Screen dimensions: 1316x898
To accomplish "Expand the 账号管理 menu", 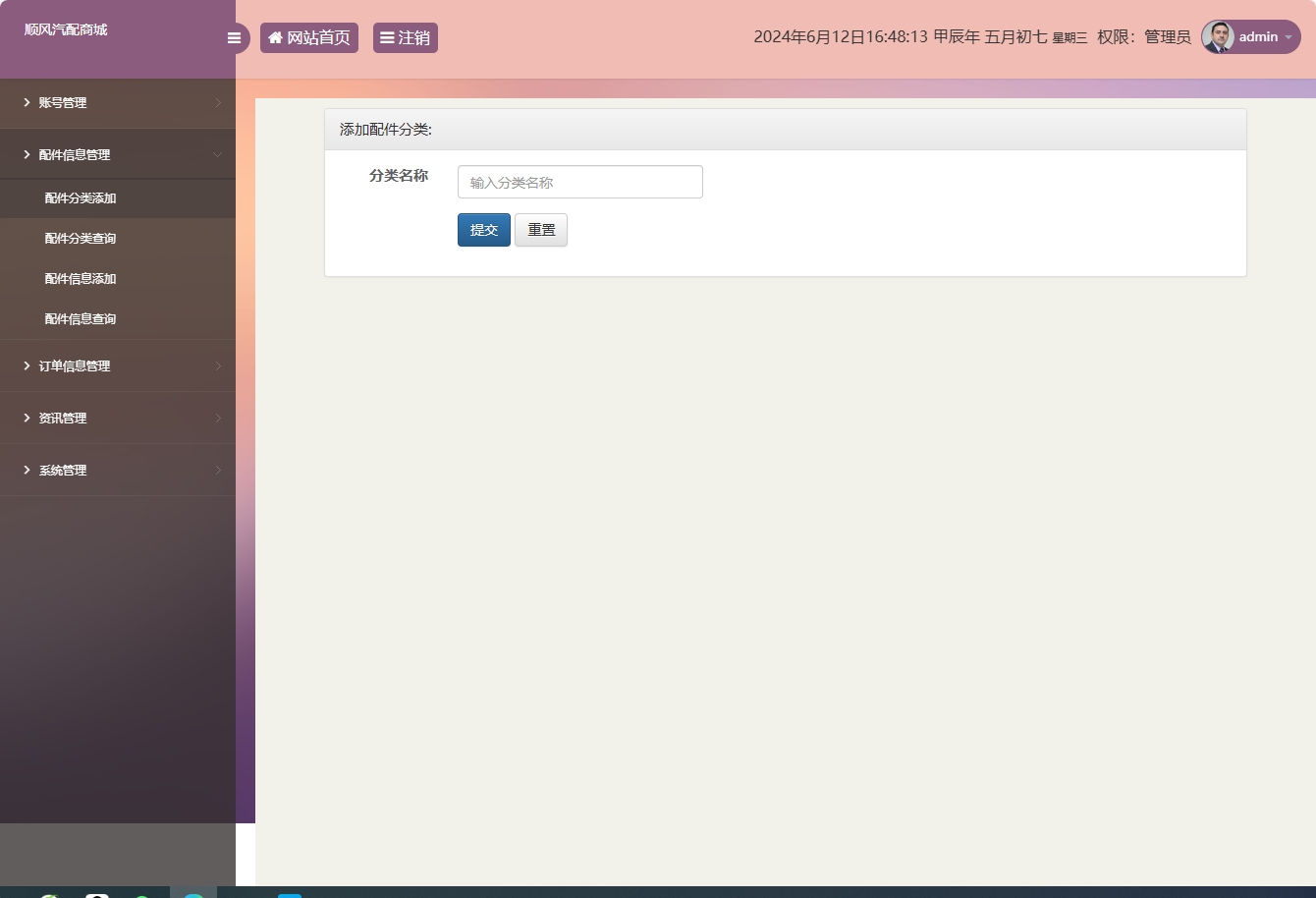I will point(118,102).
